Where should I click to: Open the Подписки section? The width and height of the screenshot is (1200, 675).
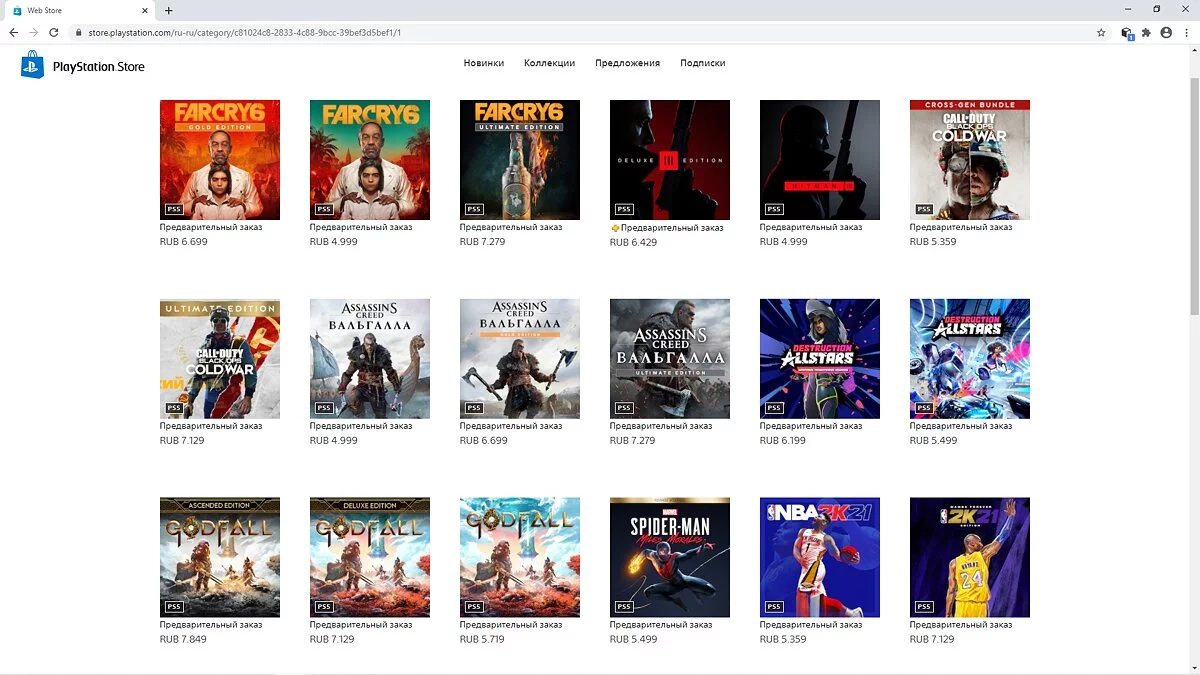(702, 63)
